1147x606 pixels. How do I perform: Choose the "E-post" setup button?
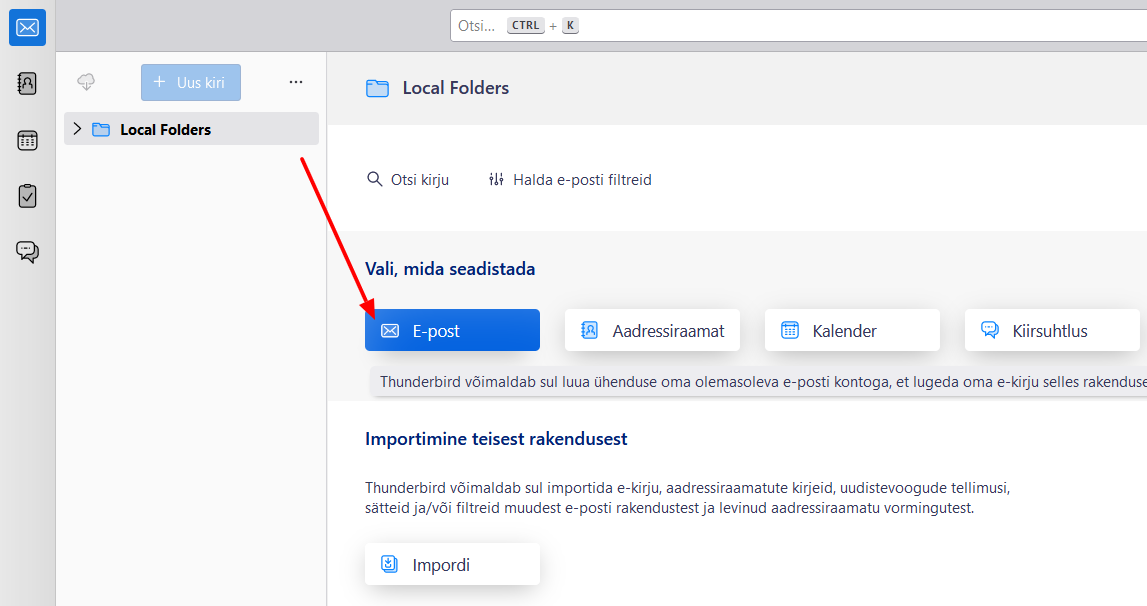click(x=452, y=330)
